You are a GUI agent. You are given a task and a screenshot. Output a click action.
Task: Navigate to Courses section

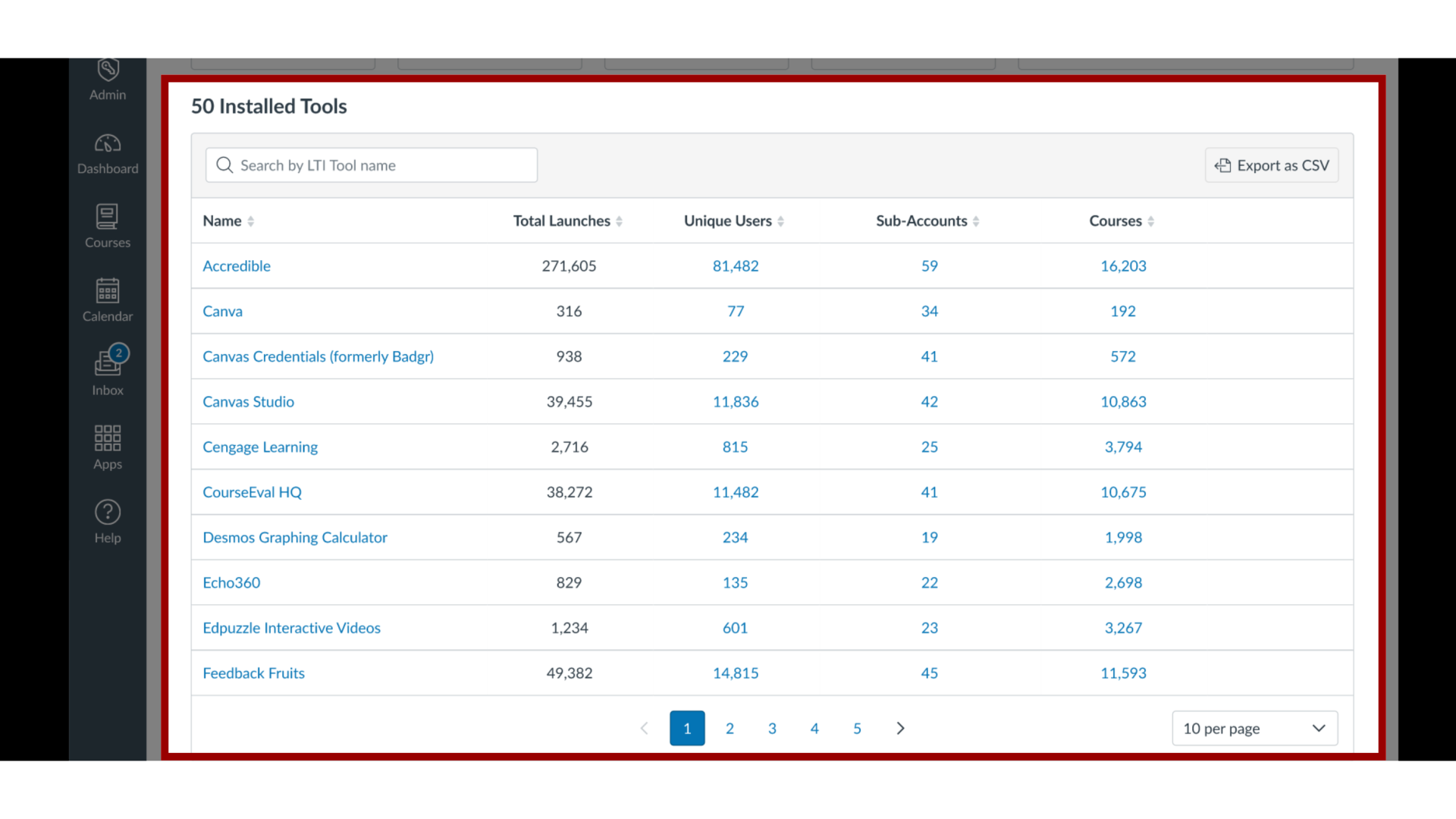pyautogui.click(x=107, y=225)
